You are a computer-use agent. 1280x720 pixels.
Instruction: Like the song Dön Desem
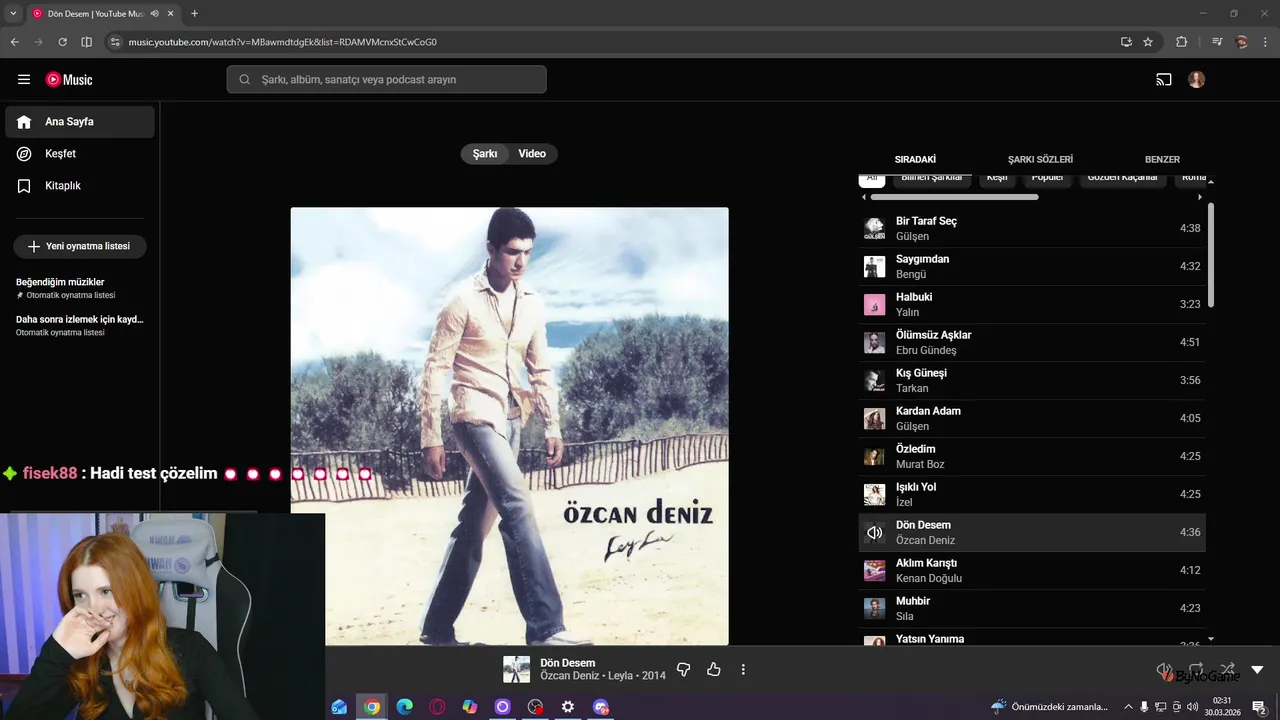[714, 669]
